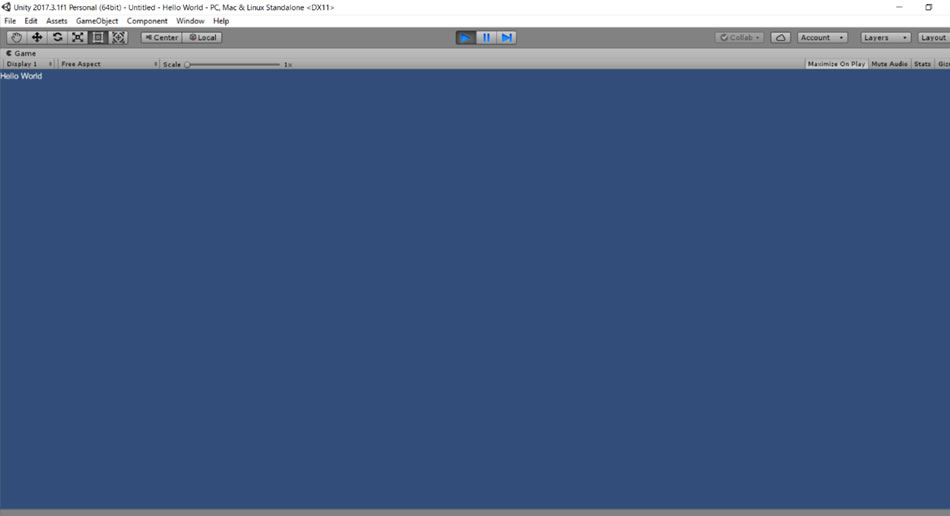Click the Unity logo in title bar
This screenshot has height=516, width=950.
(x=6, y=7)
